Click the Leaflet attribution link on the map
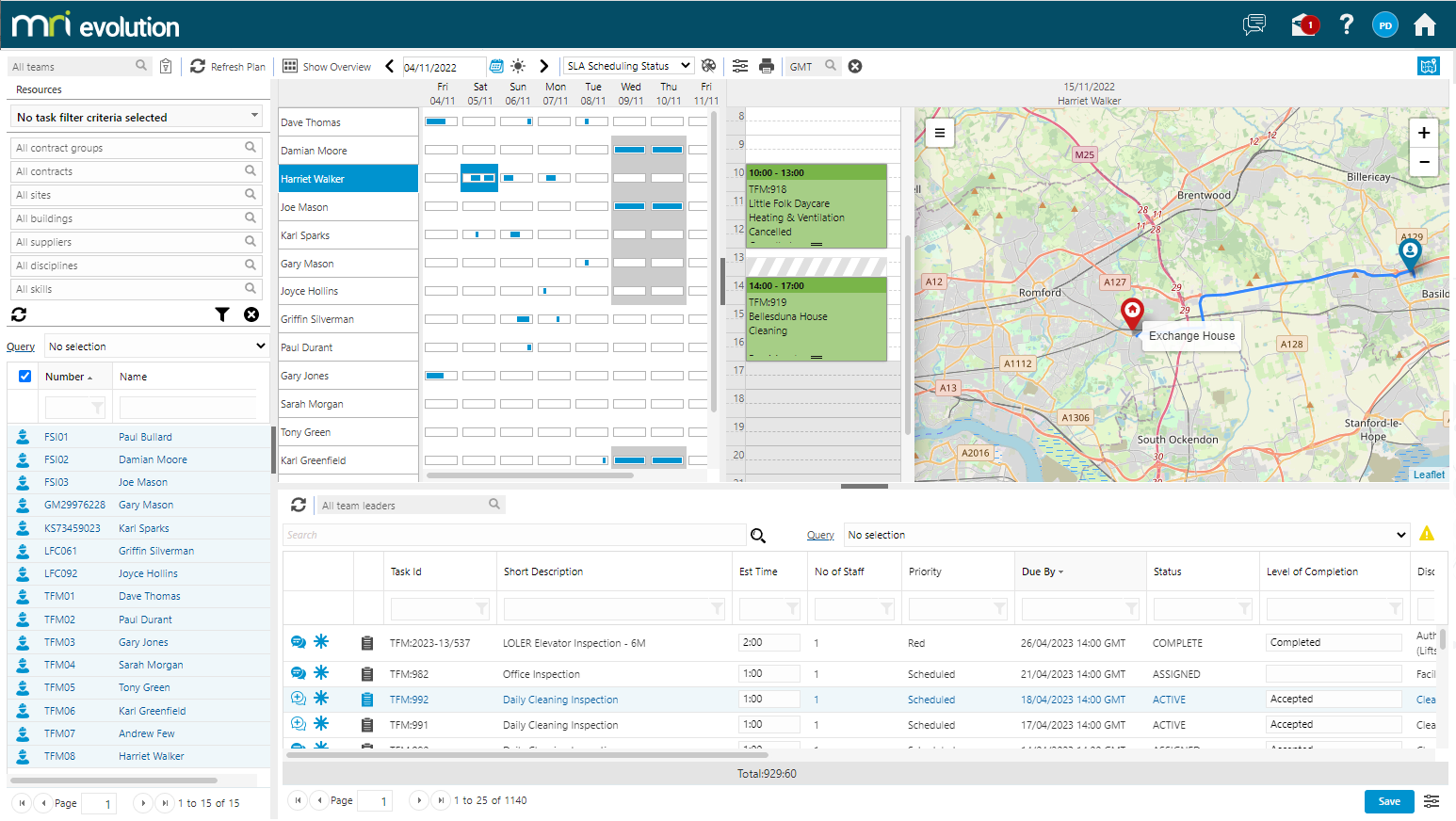1456x821 pixels. 1428,475
